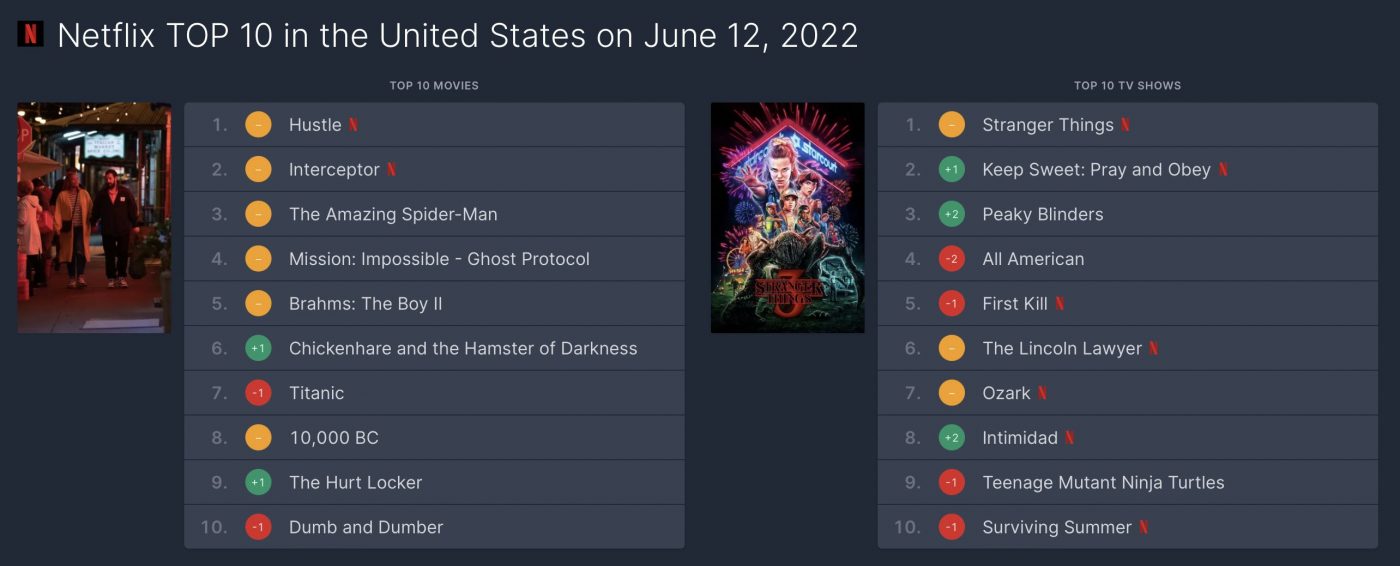Click the Netflix N icon next to Interceptor
Image resolution: width=1400 pixels, height=566 pixels.
[x=391, y=170]
